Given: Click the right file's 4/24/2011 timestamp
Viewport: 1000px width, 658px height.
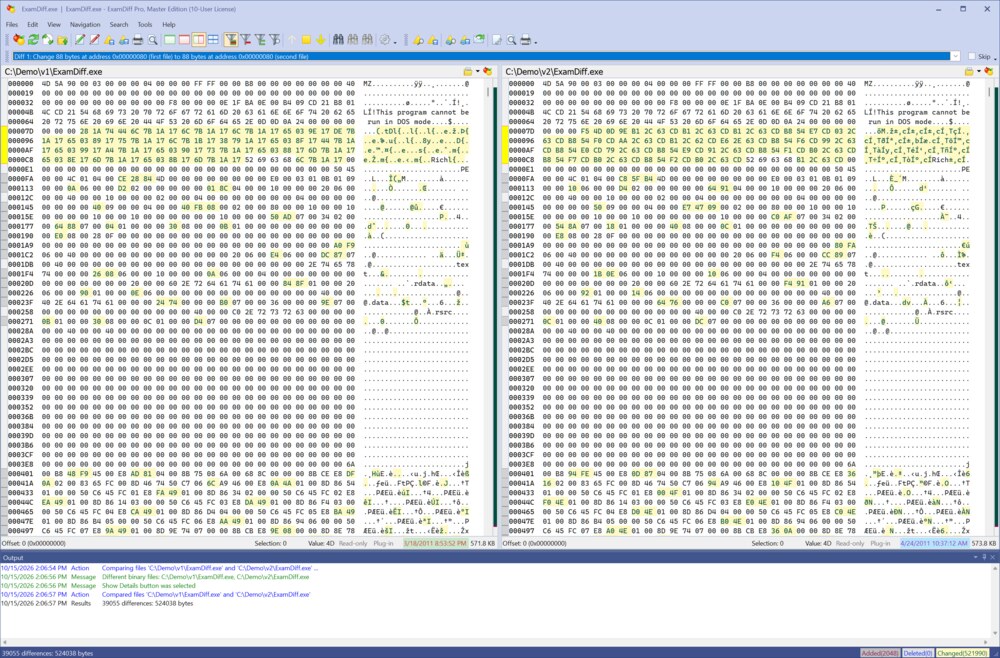Looking at the screenshot, I should [x=933, y=543].
